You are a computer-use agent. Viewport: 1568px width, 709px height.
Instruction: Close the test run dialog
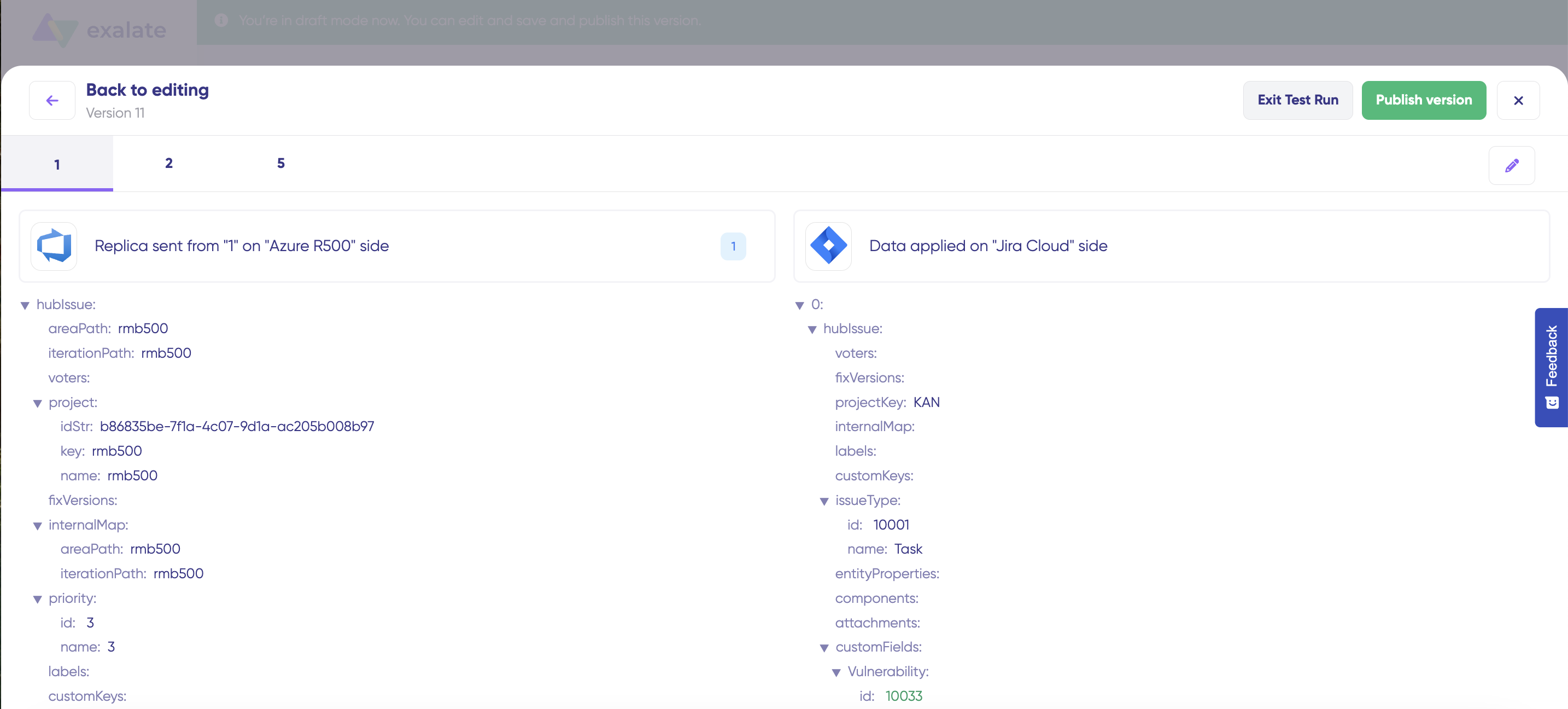1518,101
